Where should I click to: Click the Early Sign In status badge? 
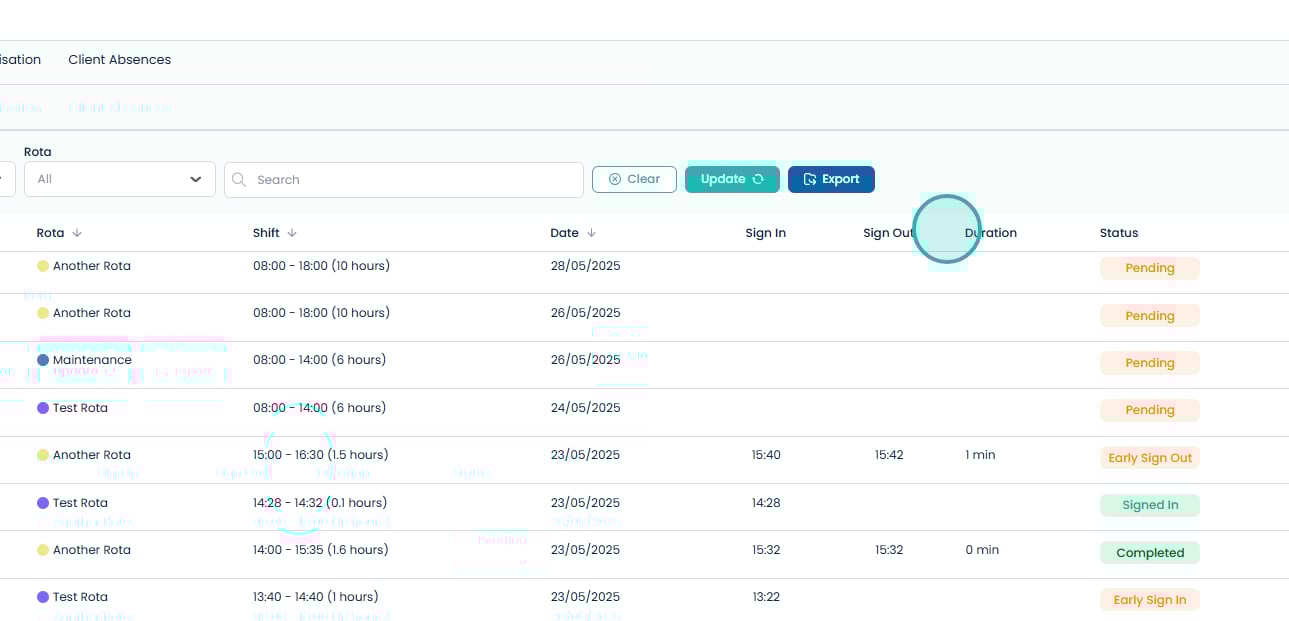[1149, 600]
